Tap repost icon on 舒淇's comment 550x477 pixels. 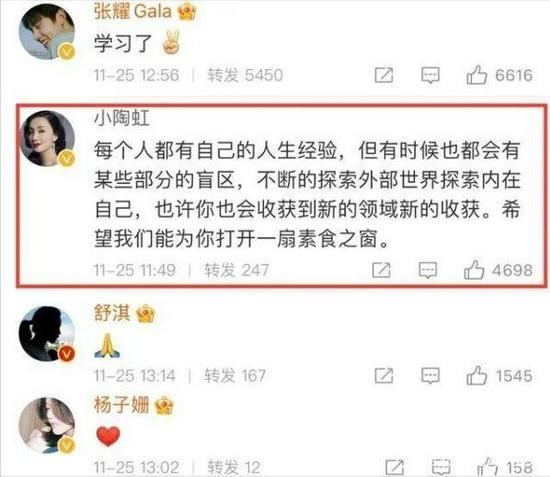pos(384,376)
